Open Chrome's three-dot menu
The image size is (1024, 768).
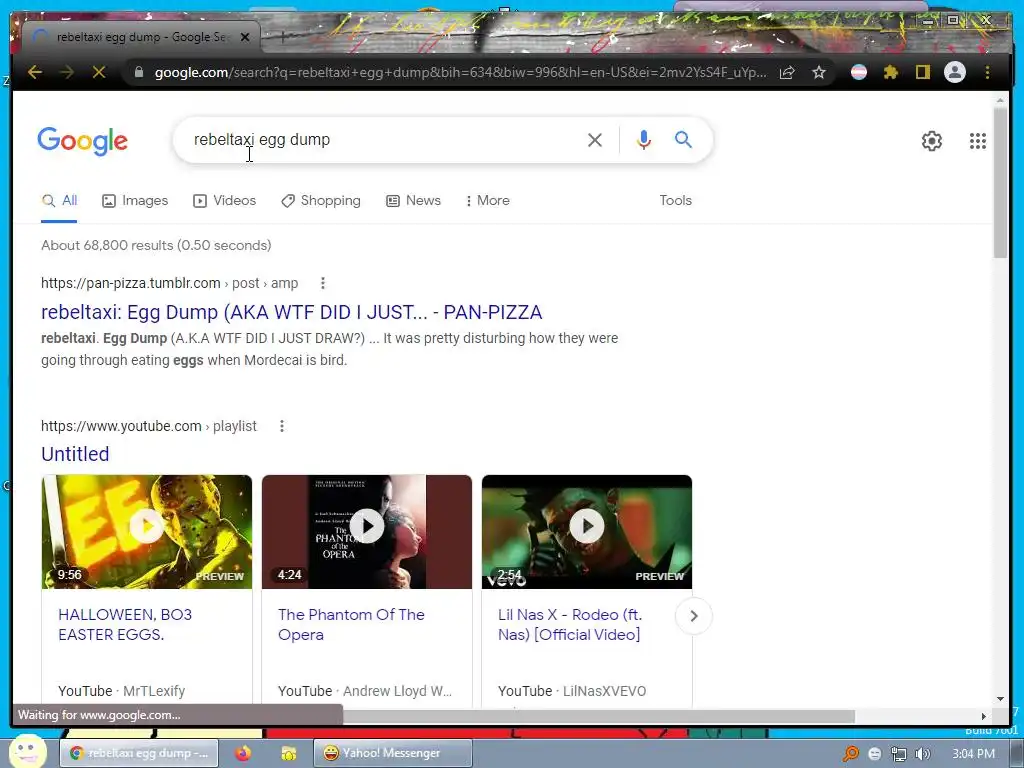point(987,72)
